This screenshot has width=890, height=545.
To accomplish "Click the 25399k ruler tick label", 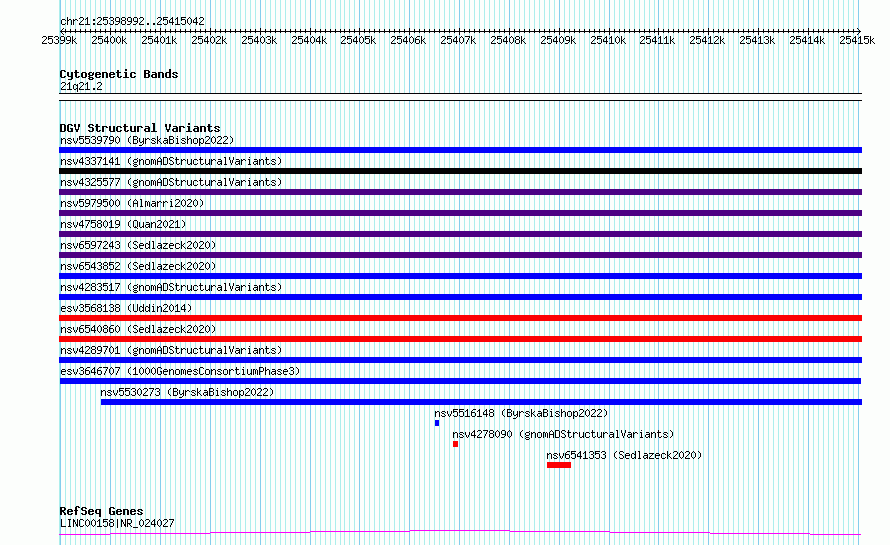I will [x=59, y=40].
